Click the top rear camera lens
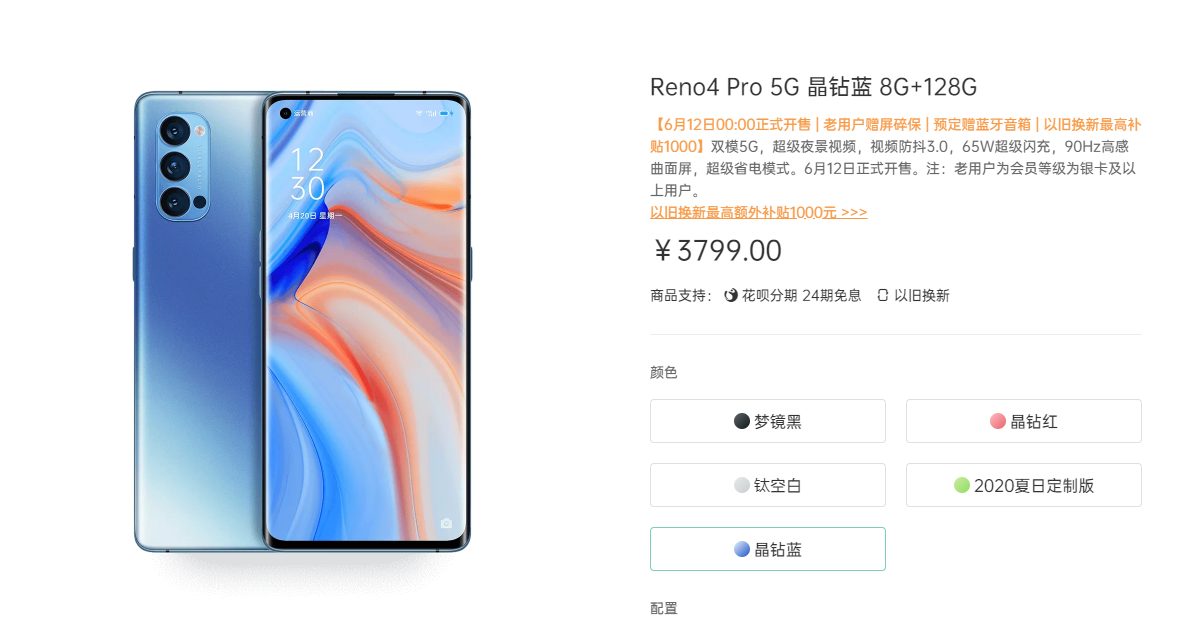The height and width of the screenshot is (626, 1193). pos(174,131)
